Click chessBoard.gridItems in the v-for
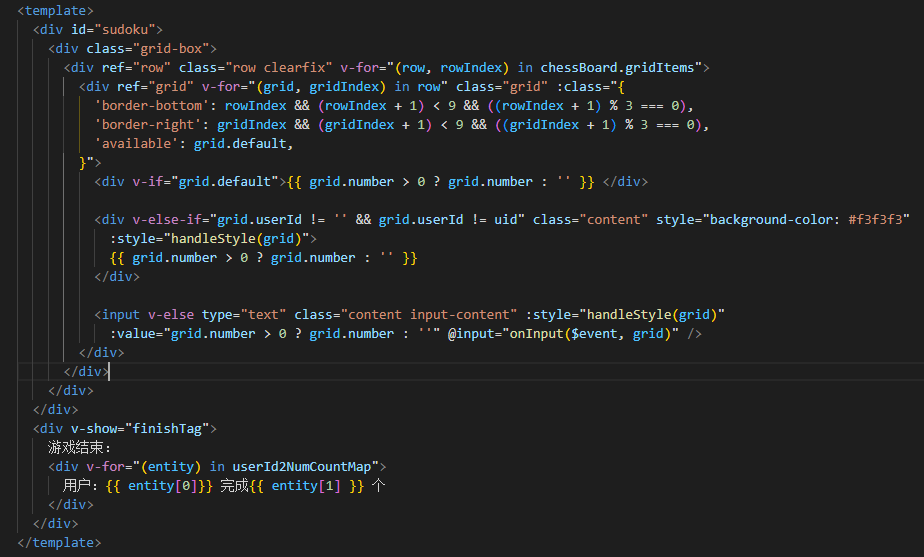Screen dimensions: 924x557 click(618, 68)
